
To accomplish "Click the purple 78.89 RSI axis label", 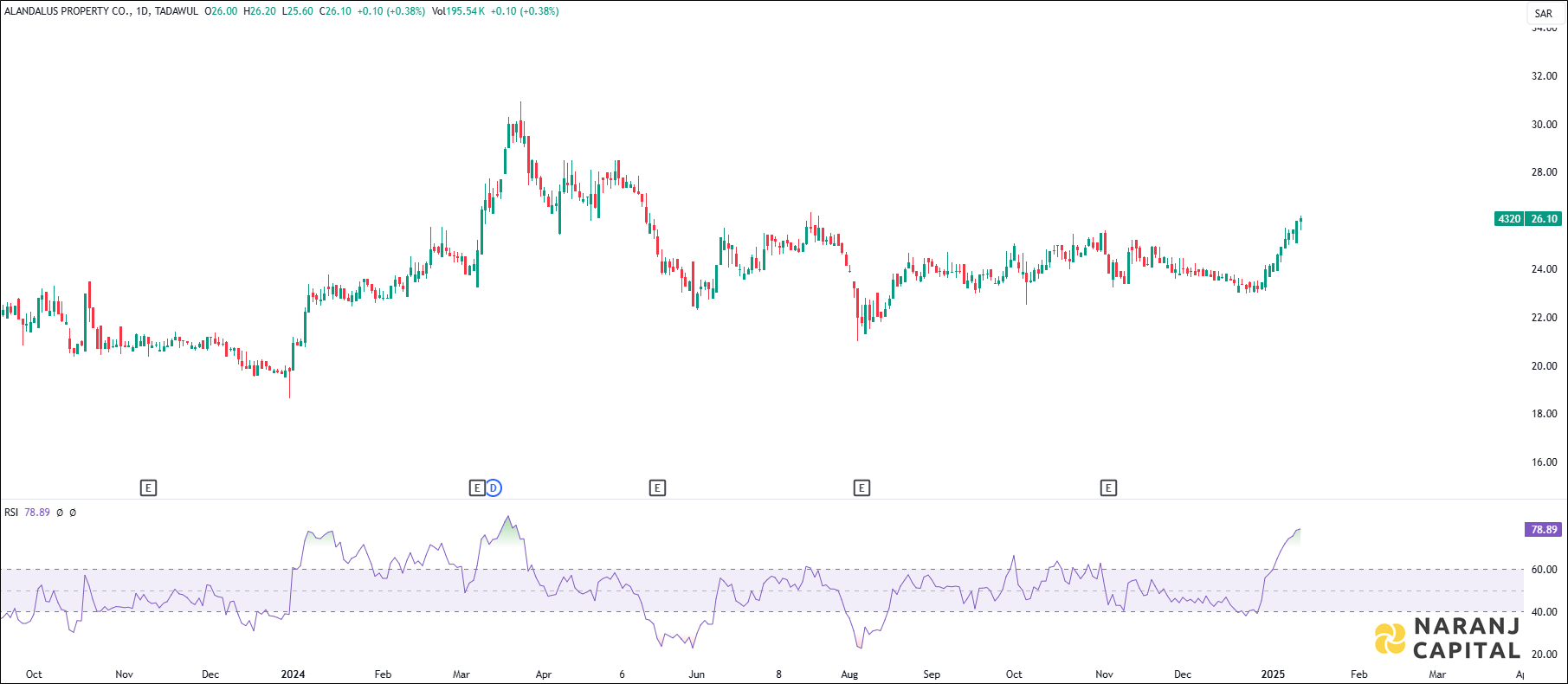I will 1544,530.
